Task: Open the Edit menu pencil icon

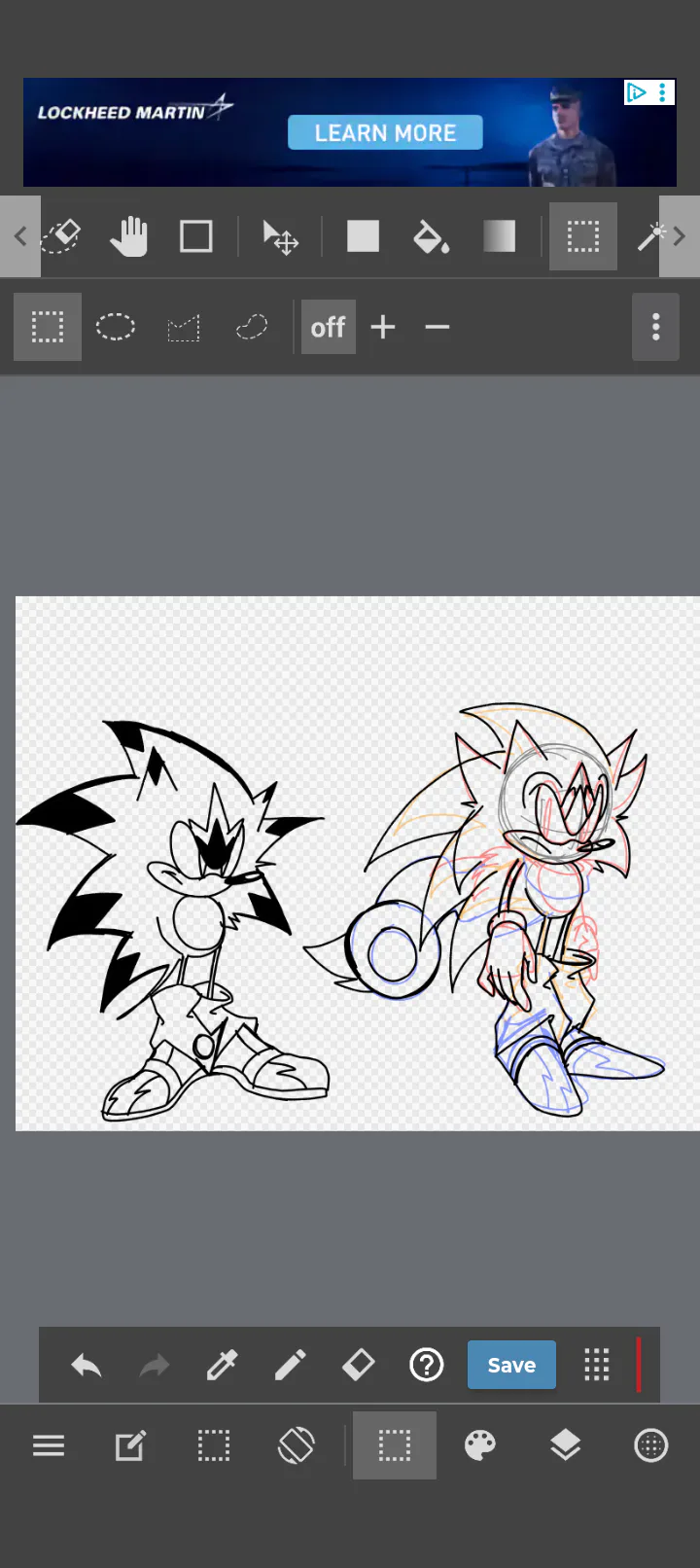Action: pos(130,1445)
